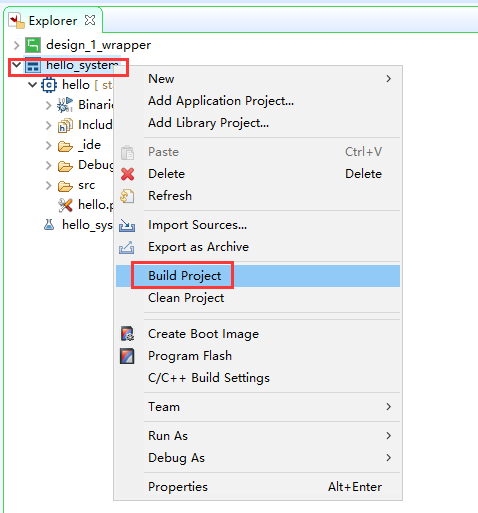
Task: Click the Program Flash icon
Action: (127, 356)
